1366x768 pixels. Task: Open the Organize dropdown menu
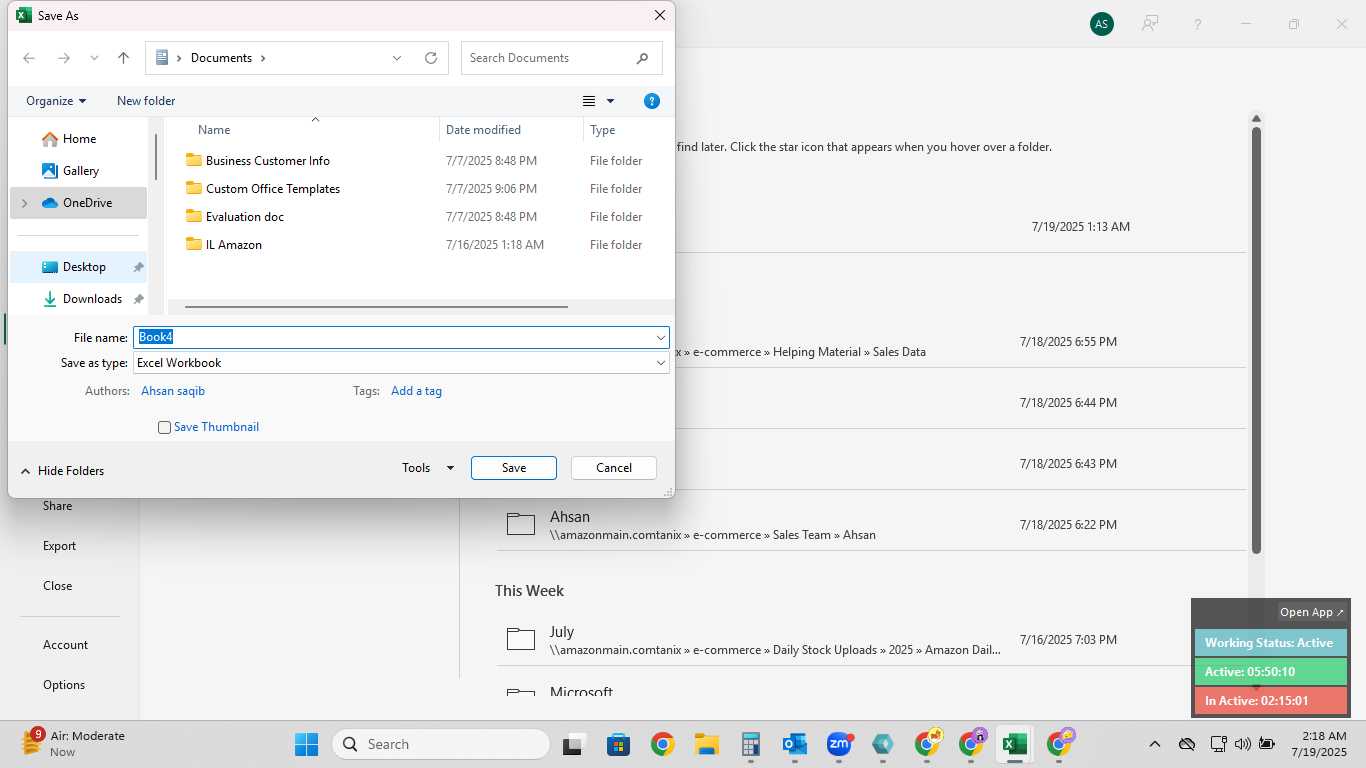tap(56, 101)
